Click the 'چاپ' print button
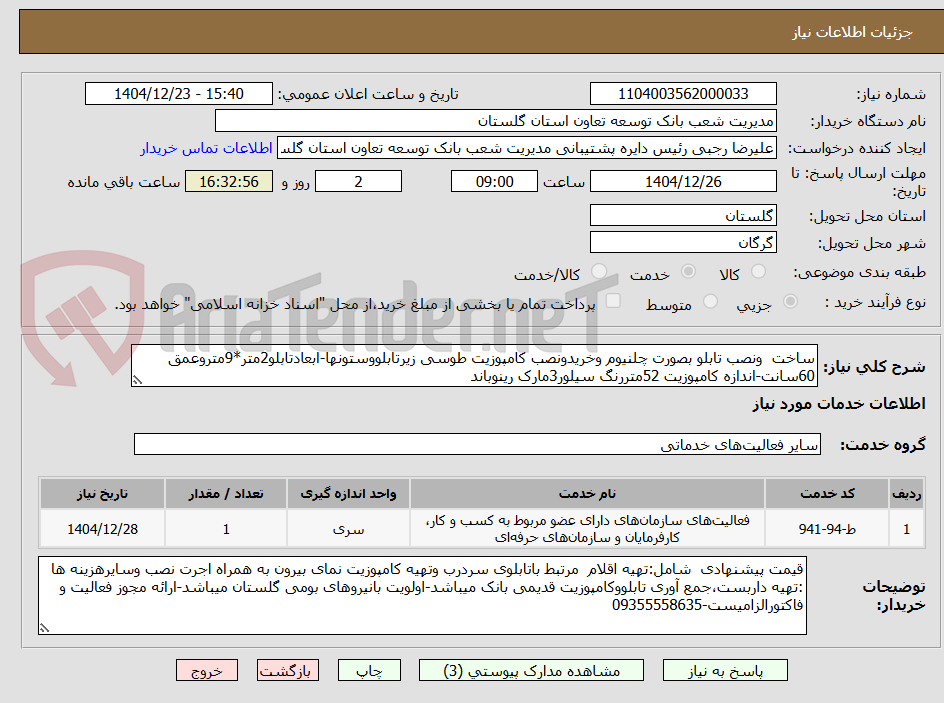 tap(369, 670)
